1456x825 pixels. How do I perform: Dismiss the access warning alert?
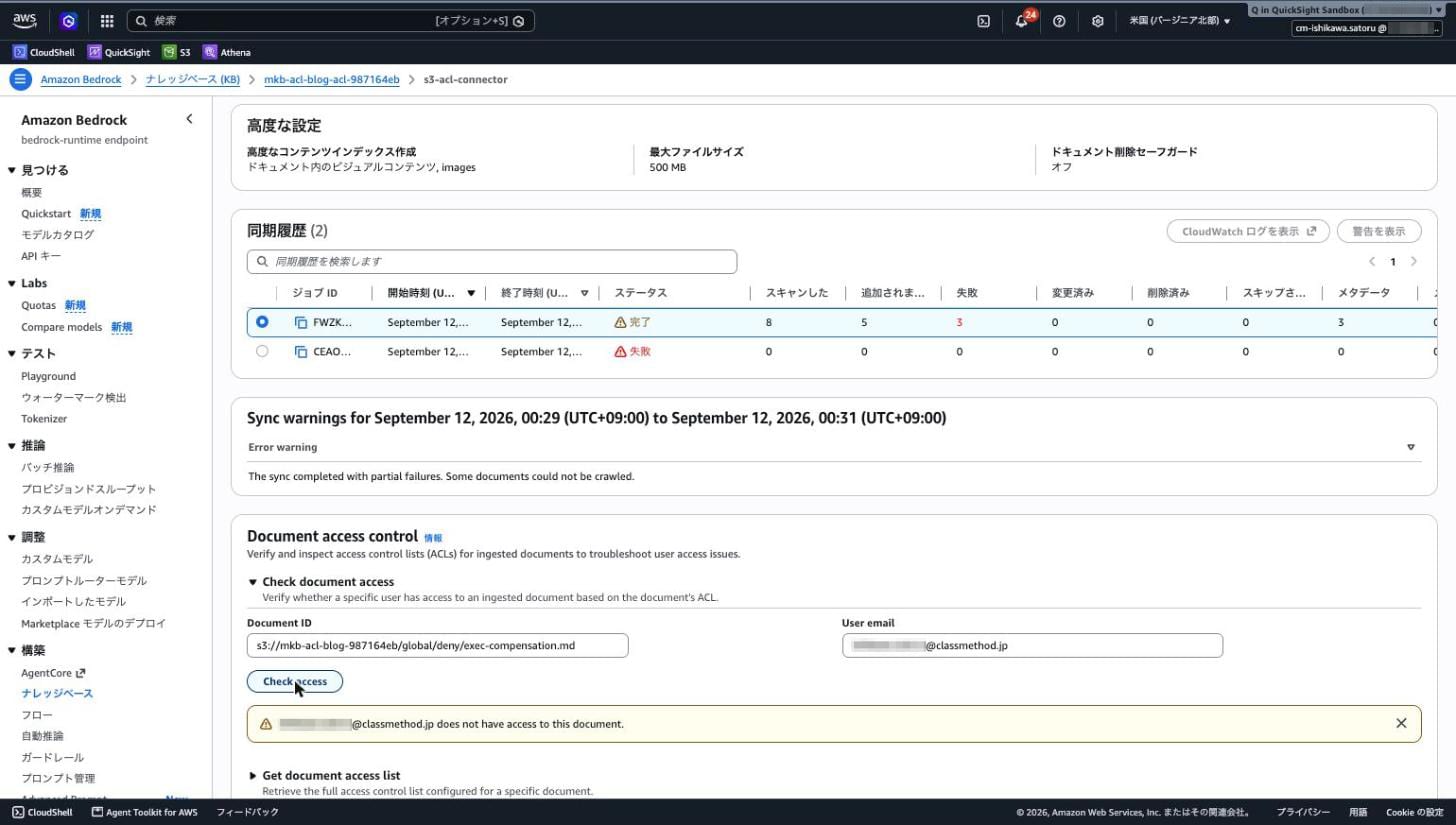(x=1401, y=723)
